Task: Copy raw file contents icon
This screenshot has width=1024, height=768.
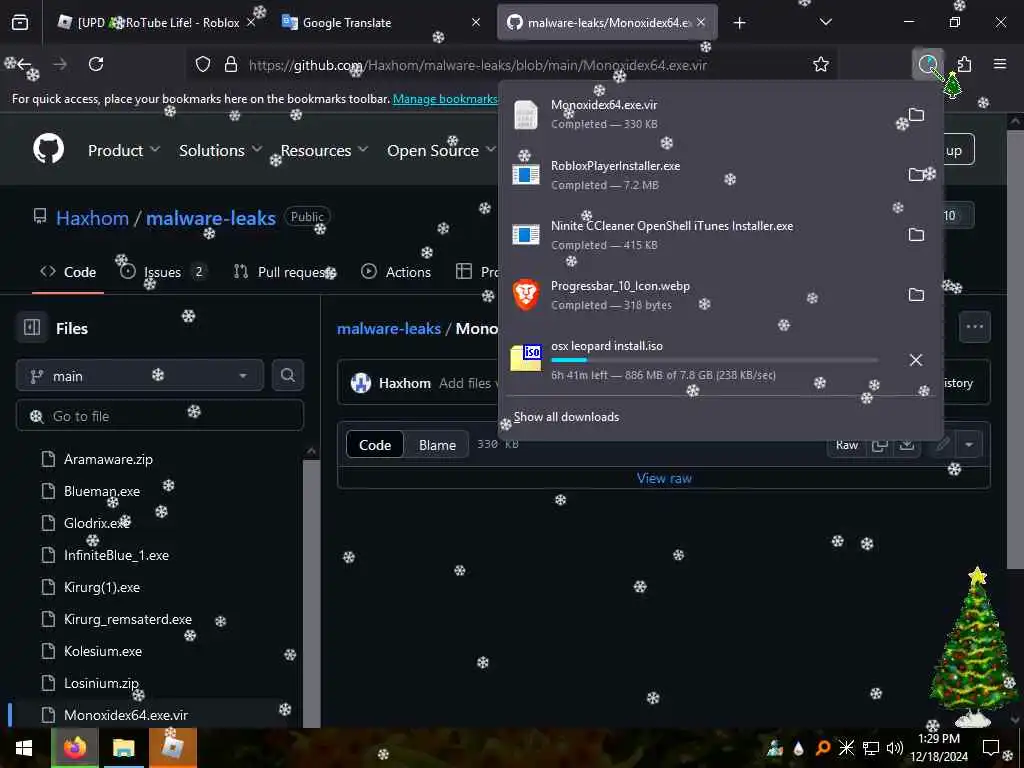Action: [880, 445]
